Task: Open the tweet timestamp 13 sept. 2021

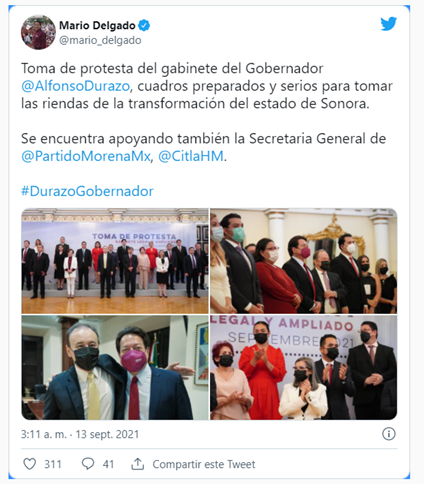Action: pyautogui.click(x=107, y=434)
